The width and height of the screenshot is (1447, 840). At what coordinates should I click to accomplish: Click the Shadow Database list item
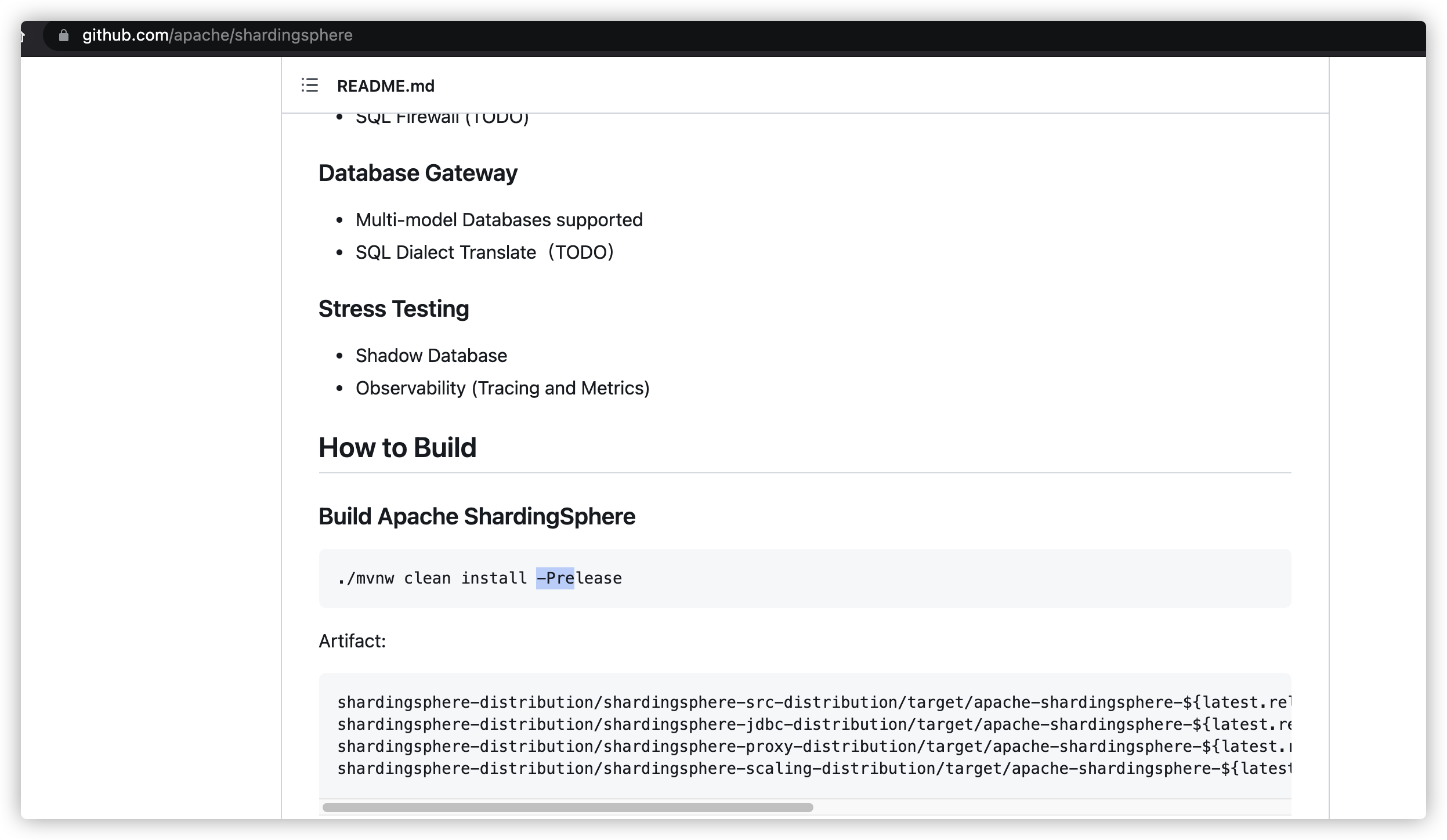coord(431,356)
